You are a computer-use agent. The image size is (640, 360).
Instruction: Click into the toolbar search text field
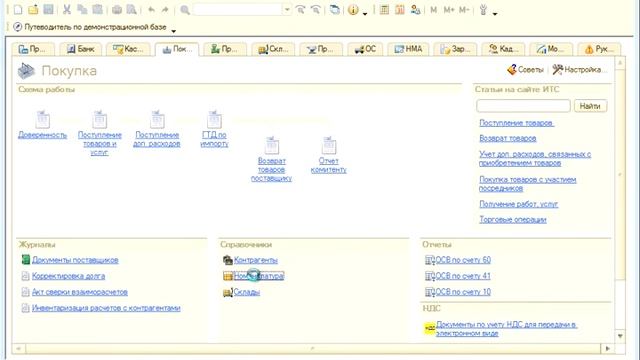(238, 9)
